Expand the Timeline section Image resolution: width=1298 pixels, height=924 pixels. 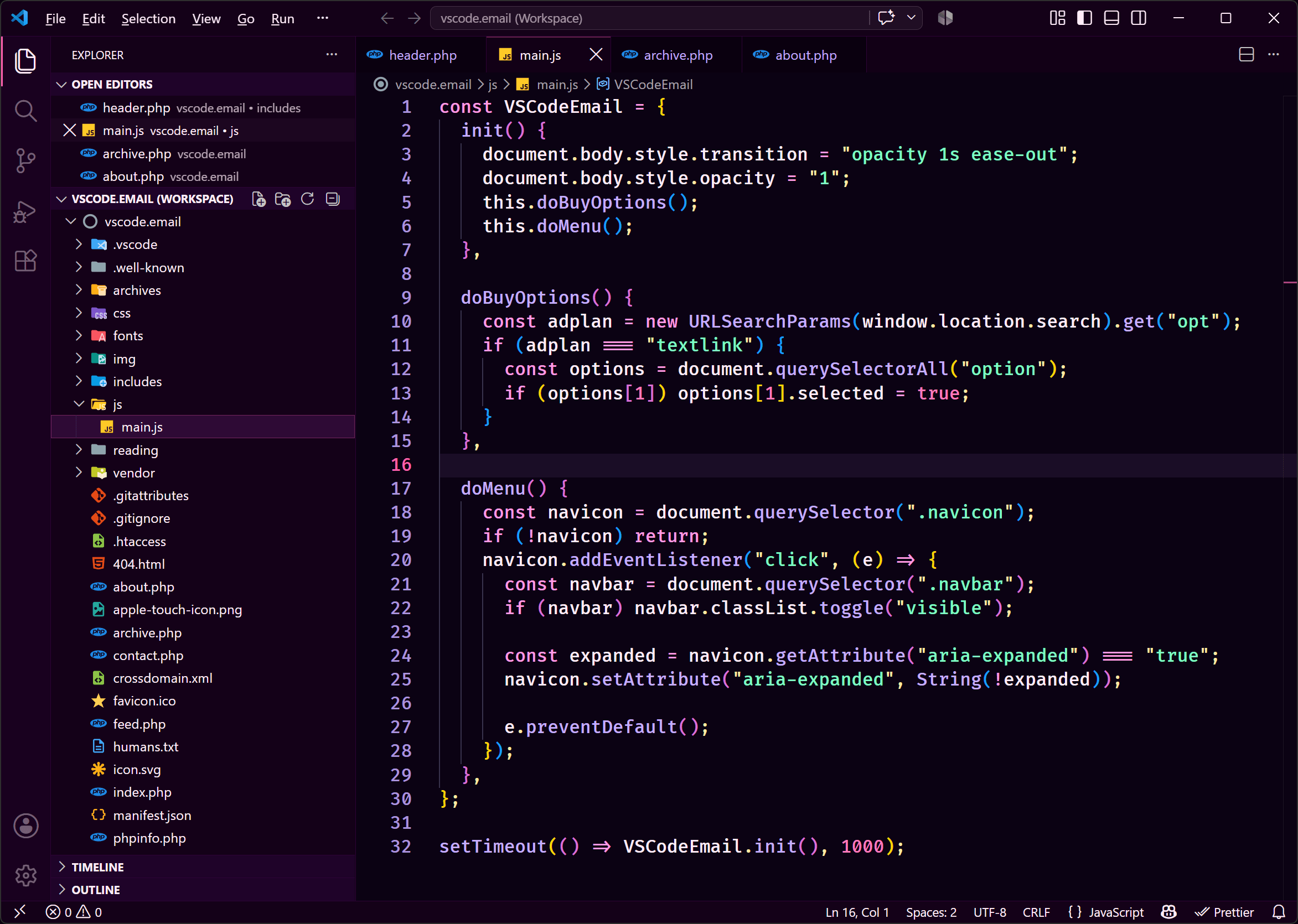(61, 866)
